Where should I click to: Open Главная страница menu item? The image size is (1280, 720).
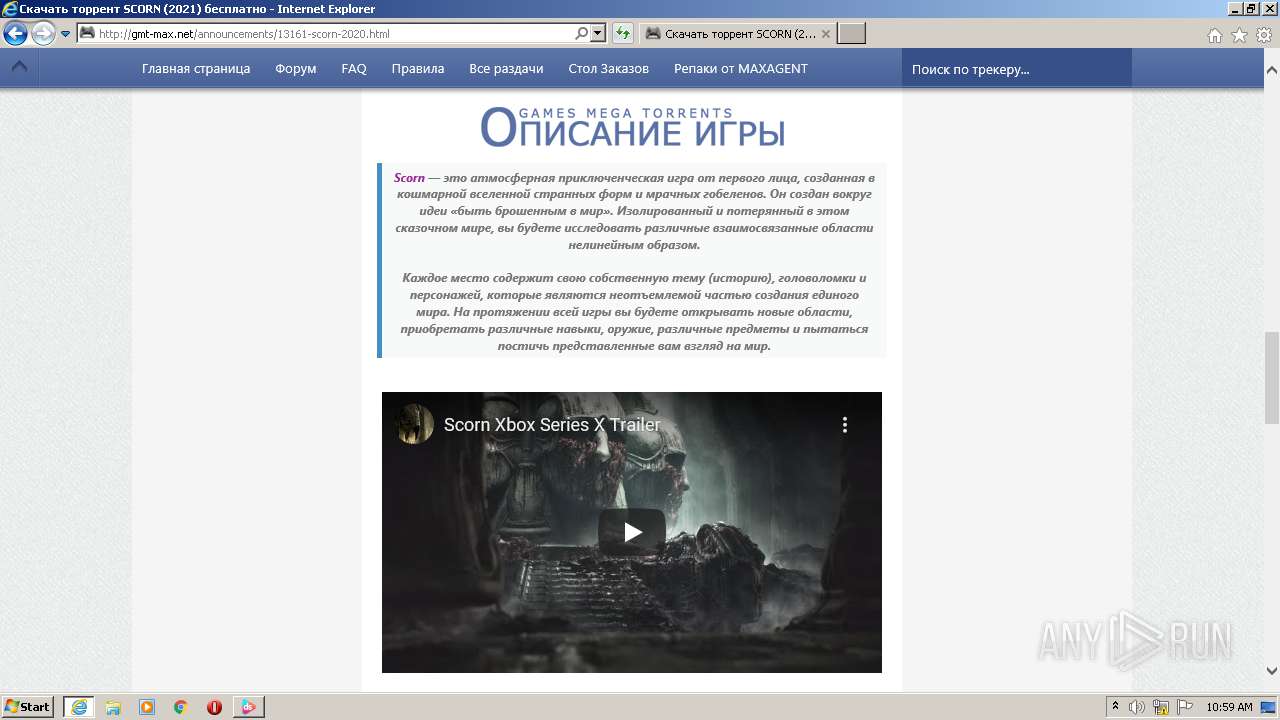[196, 69]
